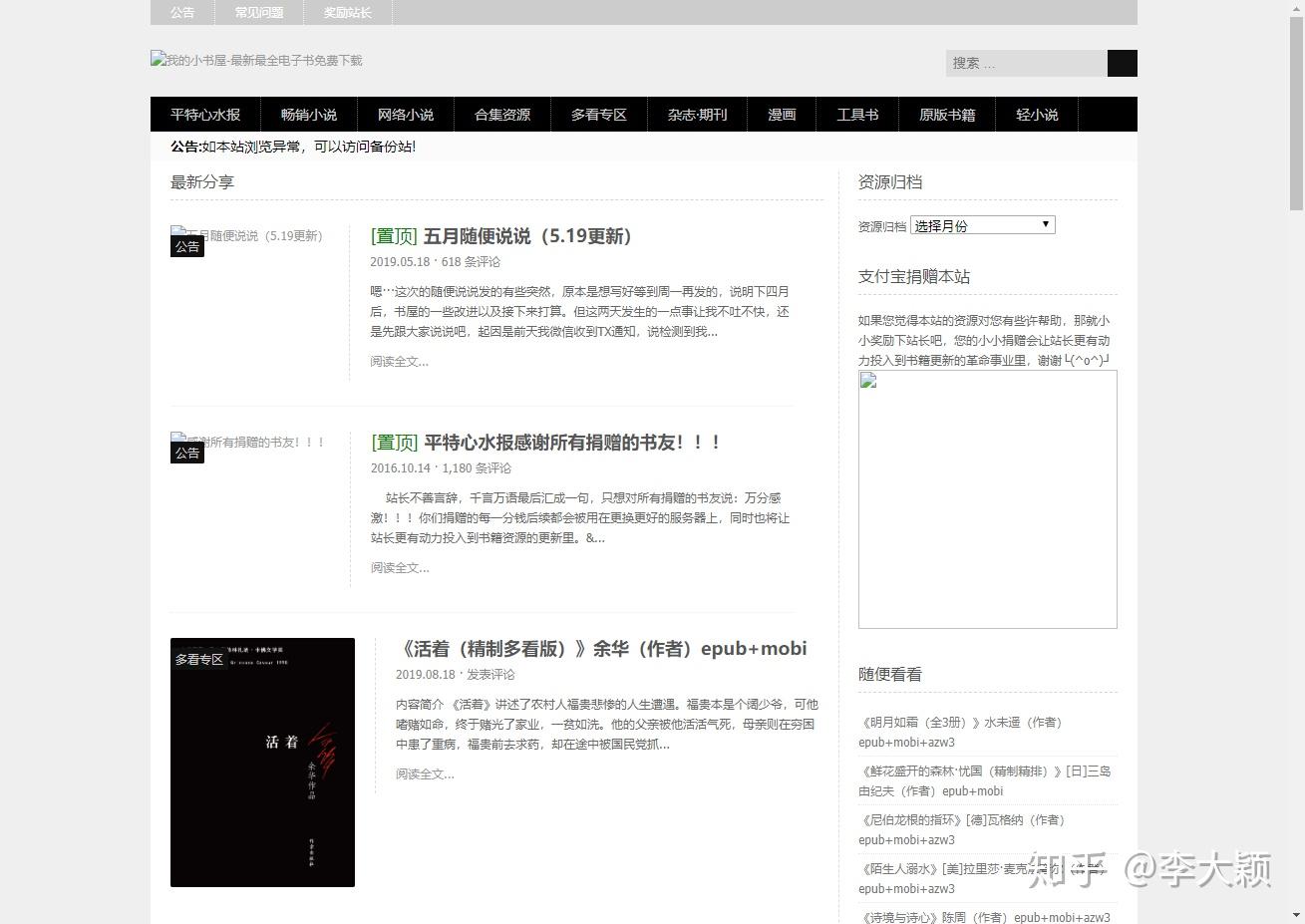Screen dimensions: 1305x924
Task: Click the 多看专区 tag on 活着 cover
Action: tap(199, 659)
